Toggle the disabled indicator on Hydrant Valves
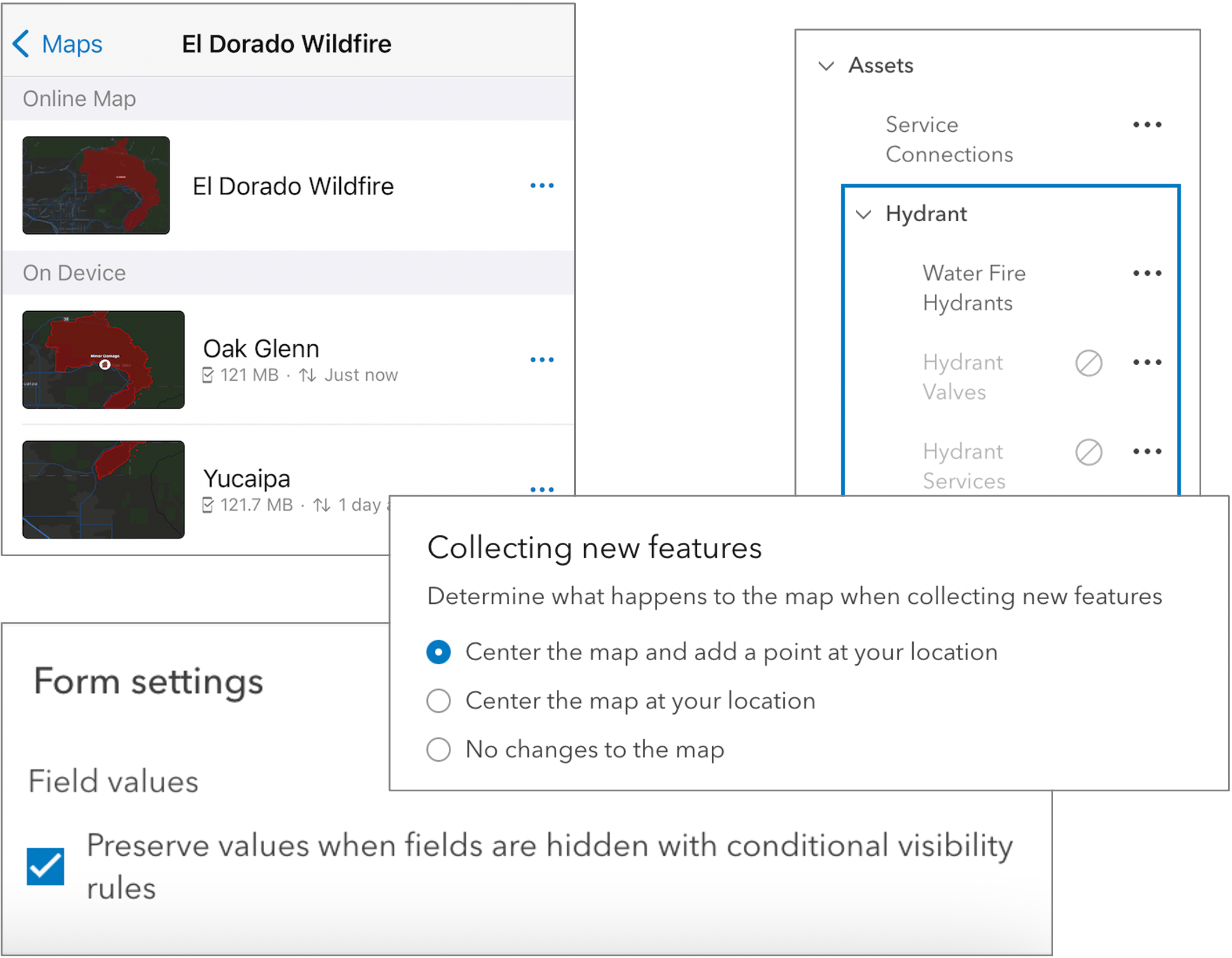The width and height of the screenshot is (1232, 958). click(1090, 362)
